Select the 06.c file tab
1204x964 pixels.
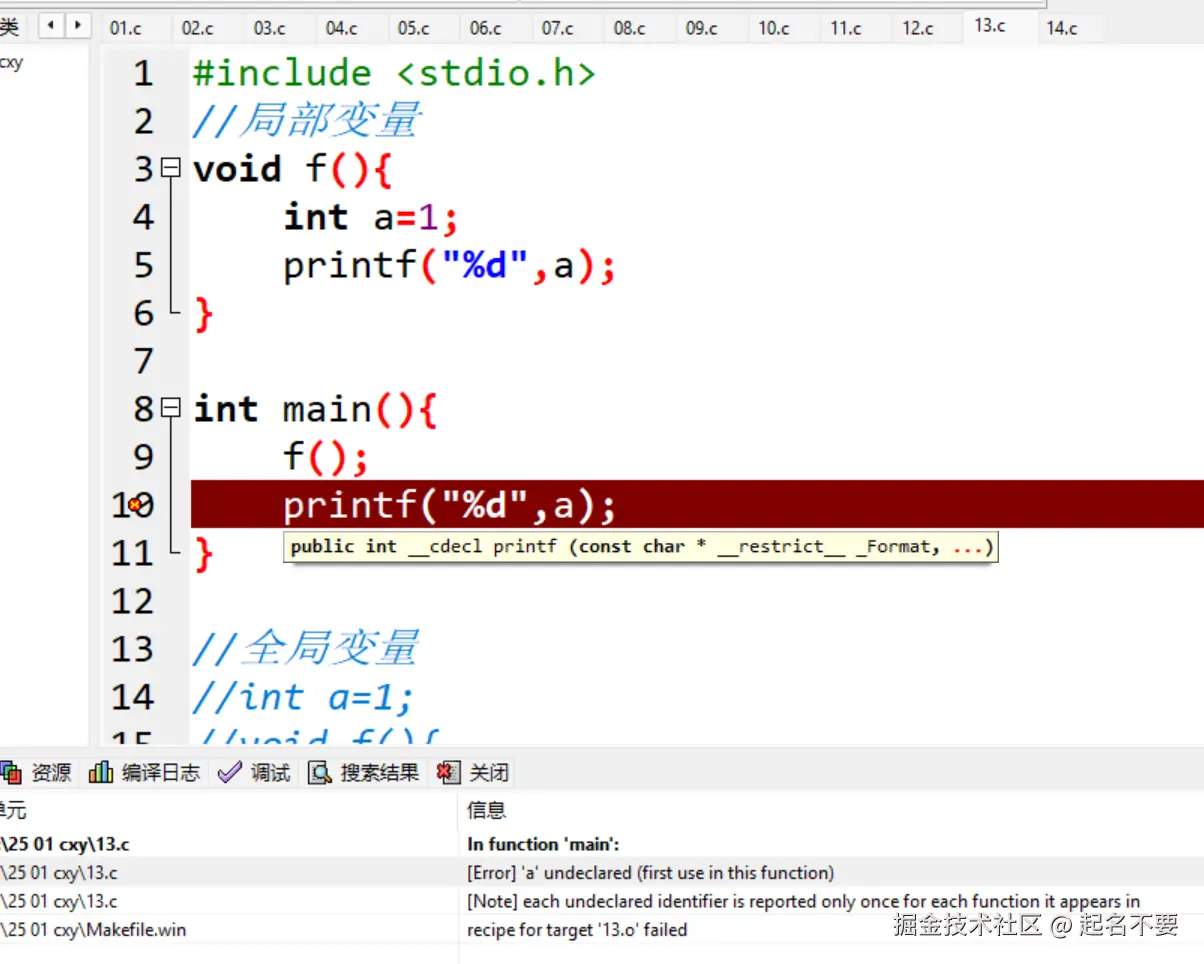(x=486, y=28)
